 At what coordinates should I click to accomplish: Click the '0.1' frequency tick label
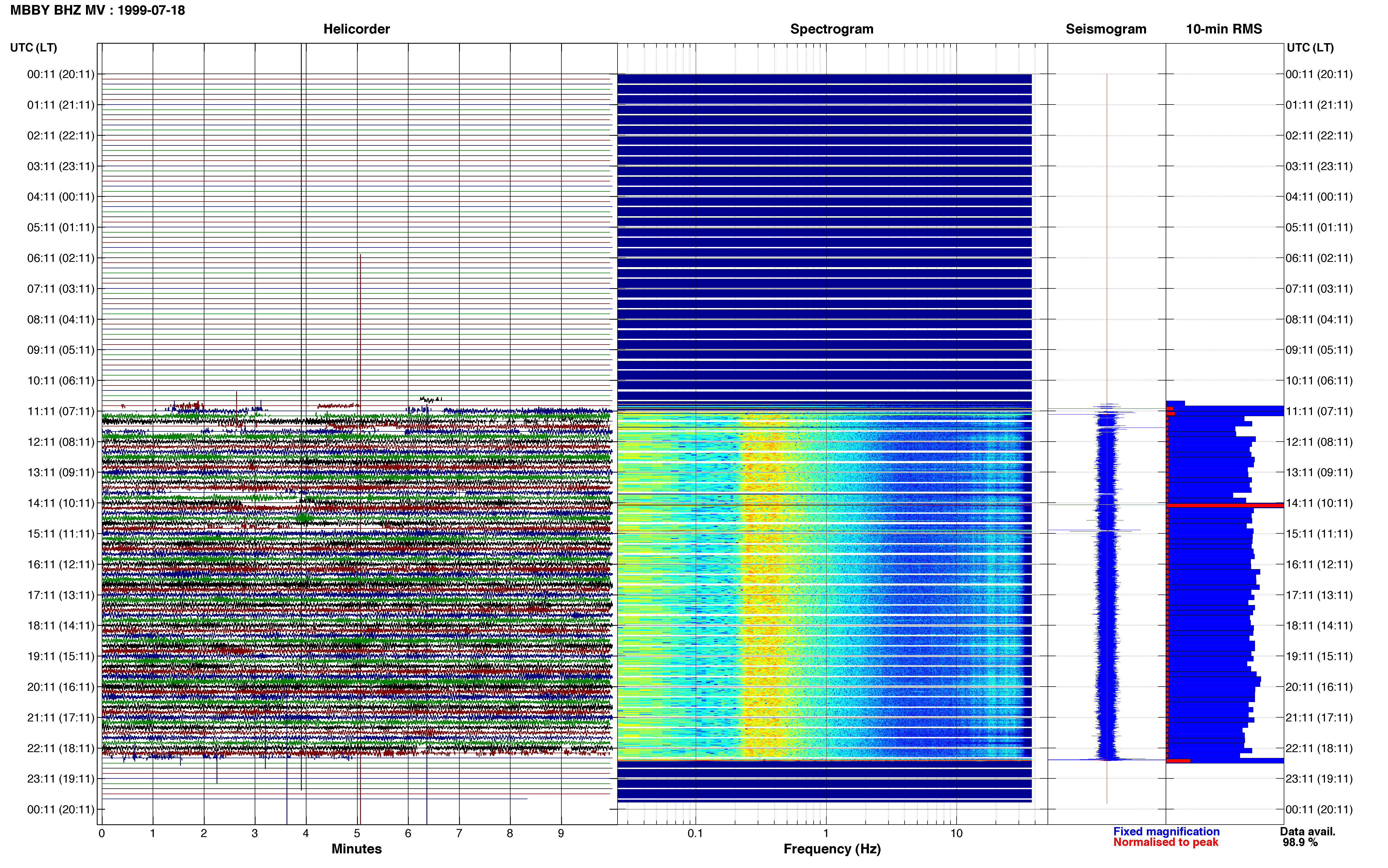point(695,833)
